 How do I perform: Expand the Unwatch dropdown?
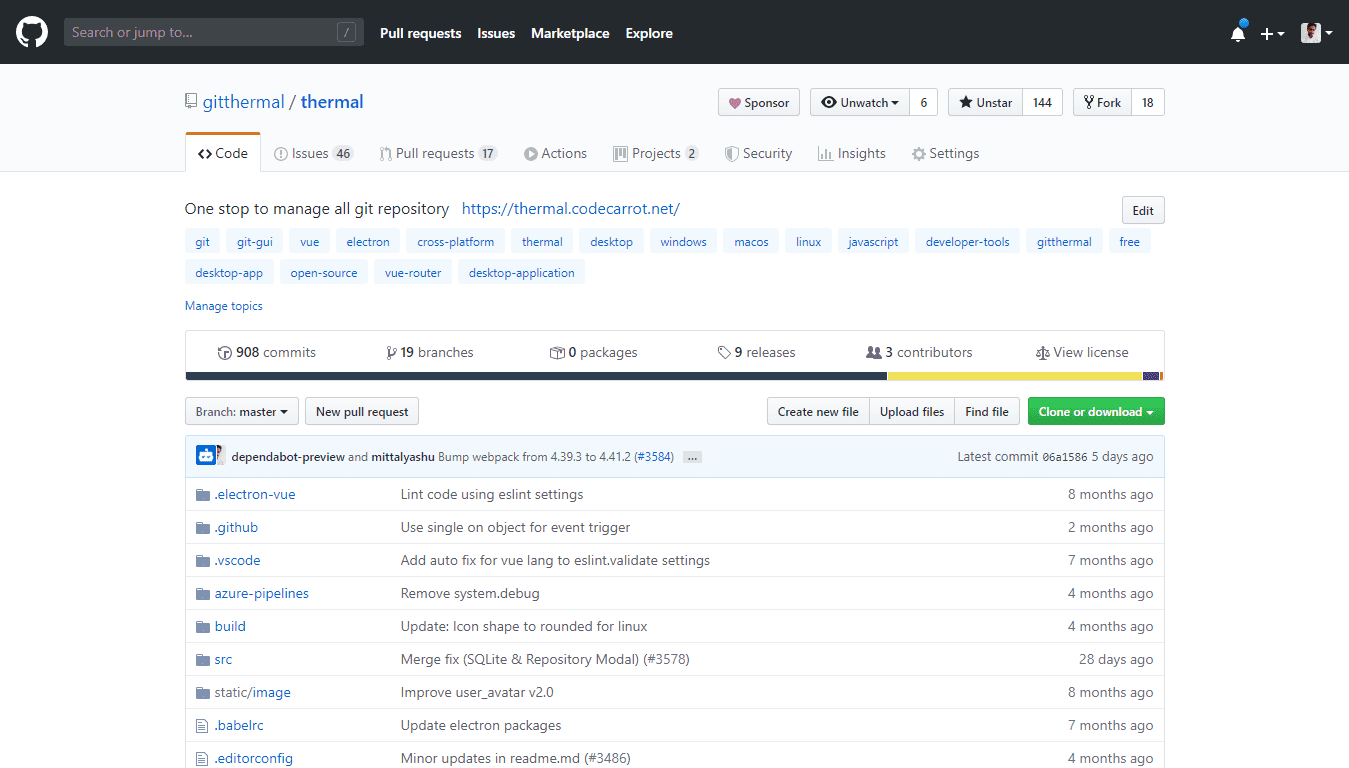tap(859, 102)
